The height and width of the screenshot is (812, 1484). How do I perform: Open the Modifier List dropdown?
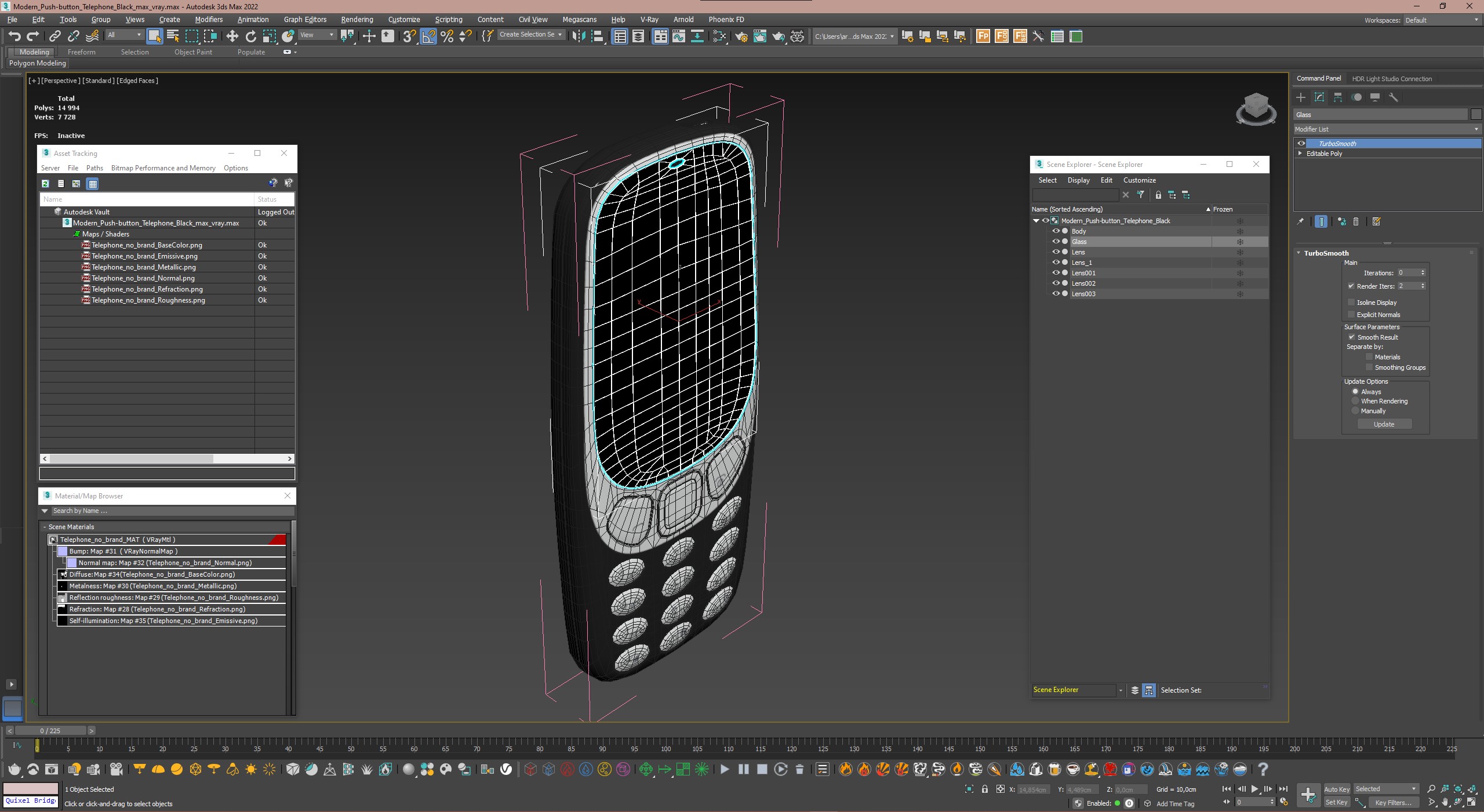1387,129
